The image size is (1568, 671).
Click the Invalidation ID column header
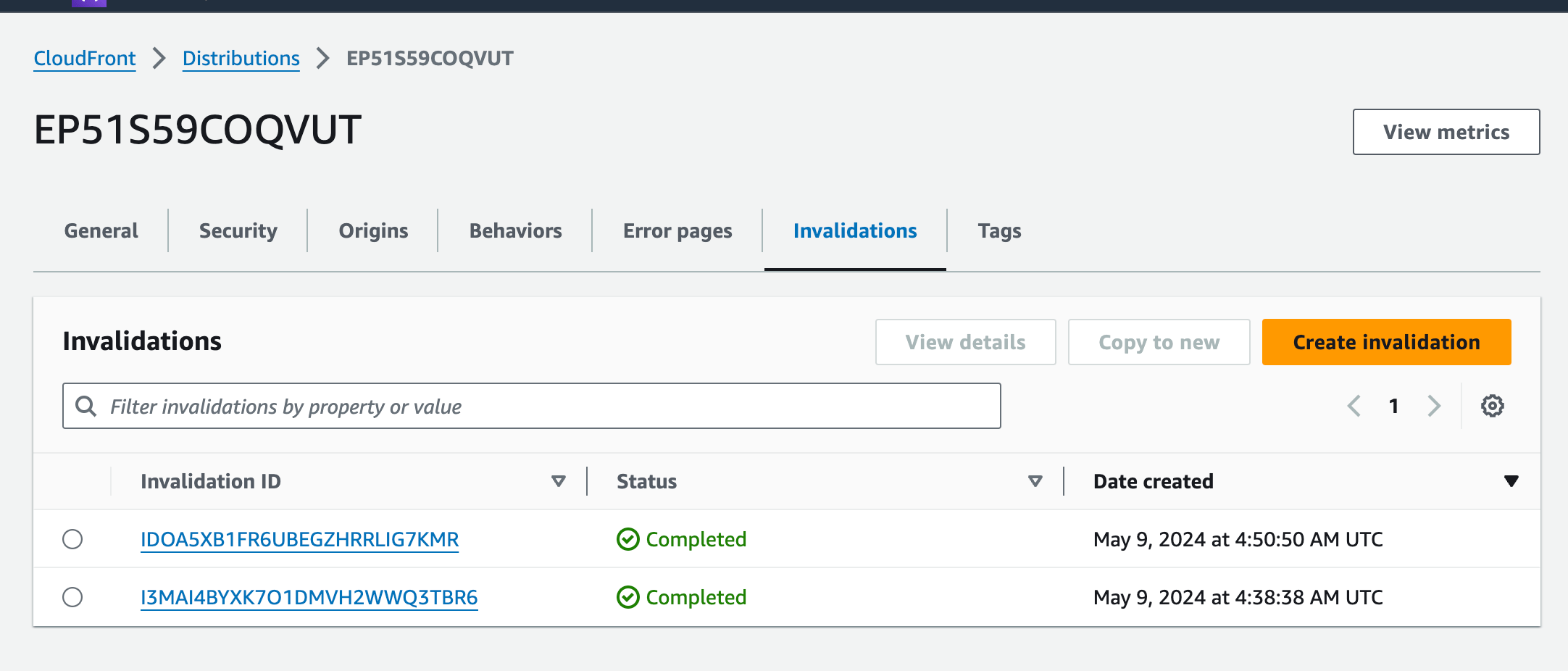[210, 481]
